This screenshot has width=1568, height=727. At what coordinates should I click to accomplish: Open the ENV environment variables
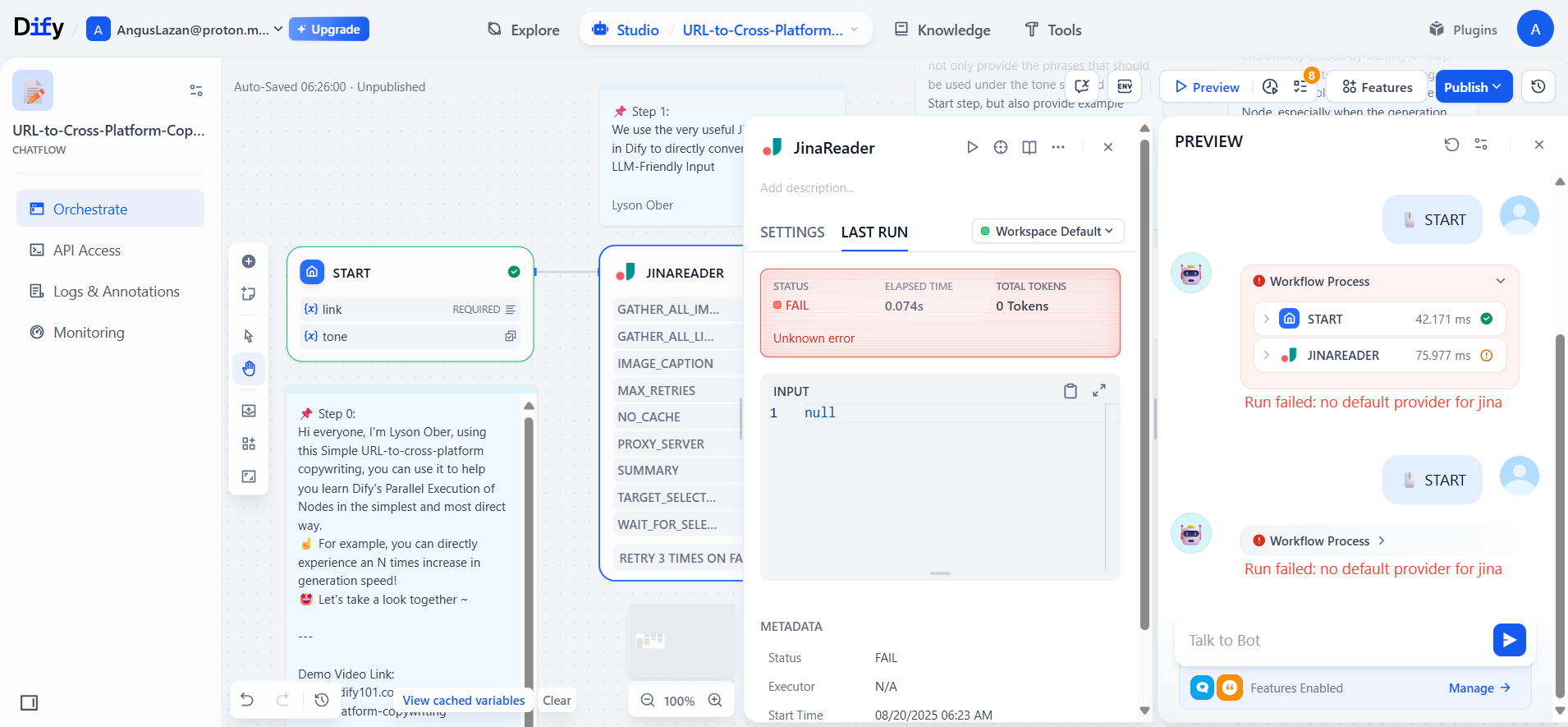tap(1125, 86)
